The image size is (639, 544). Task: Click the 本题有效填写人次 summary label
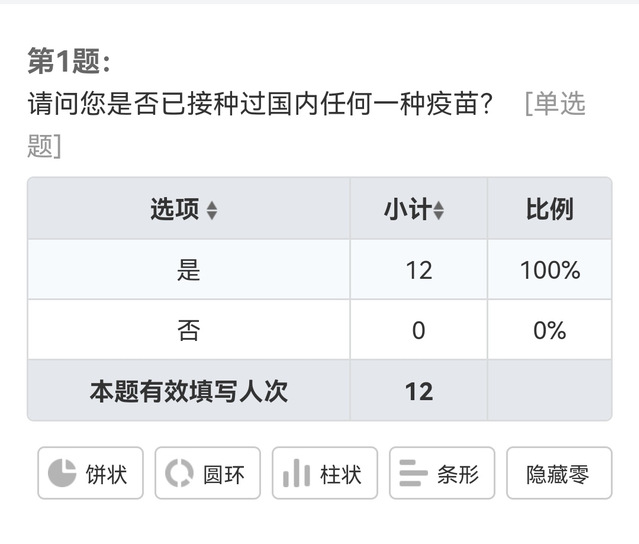click(x=188, y=391)
